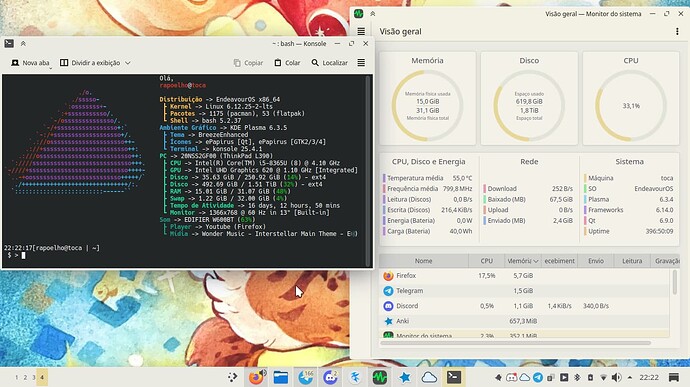Viewport: 690px width, 387px height.
Task: Click the Temperatura média value 55,0 °C
Action: point(462,178)
